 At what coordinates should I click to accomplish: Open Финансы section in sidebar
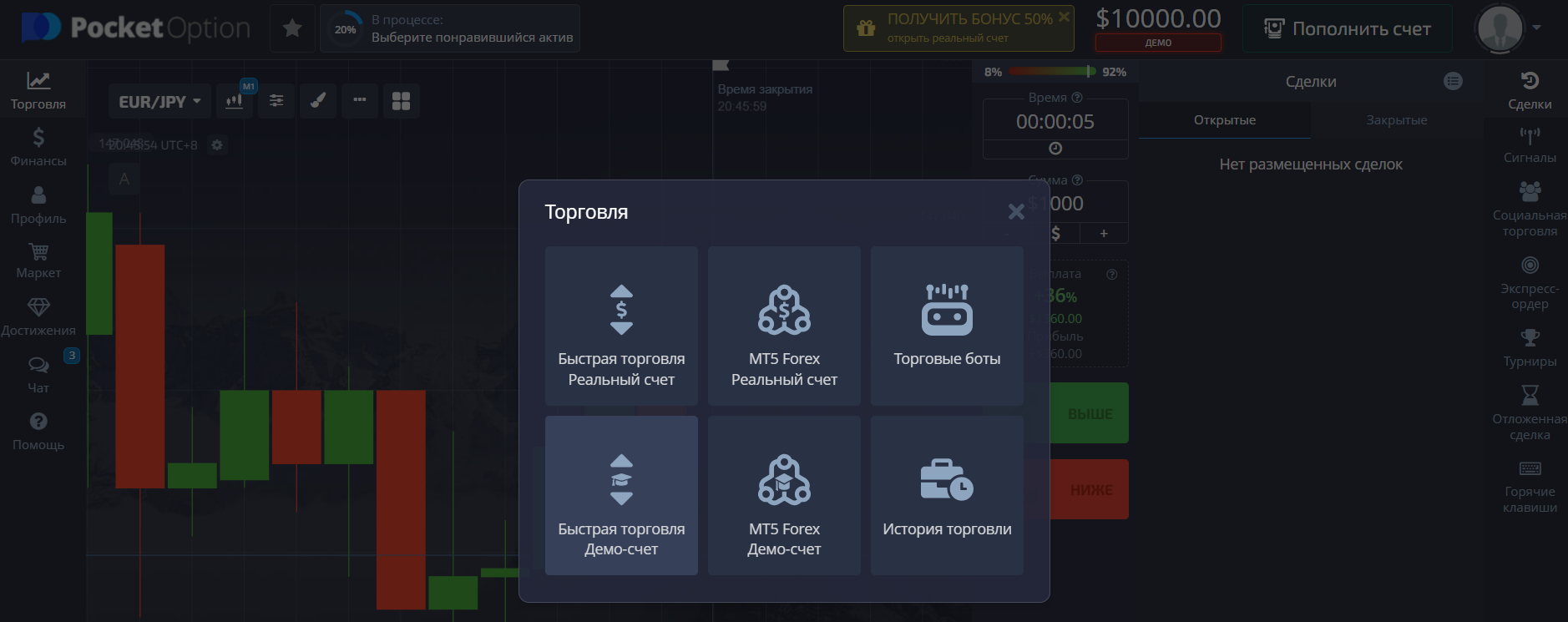click(x=38, y=147)
